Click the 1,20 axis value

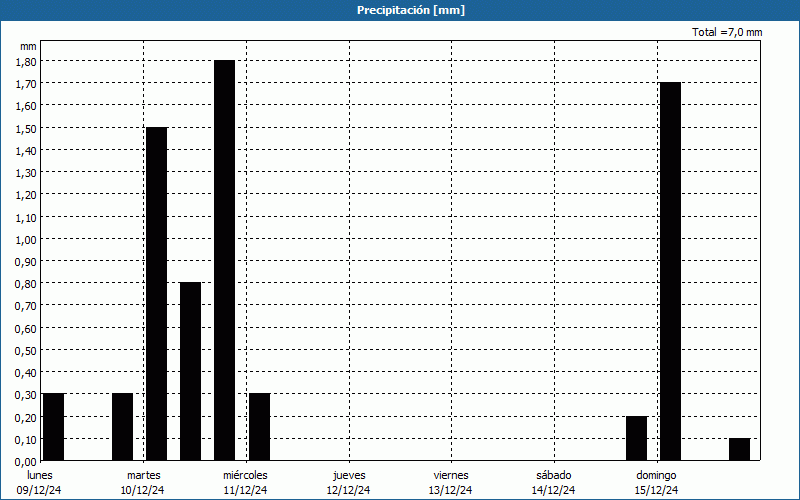pyautogui.click(x=26, y=195)
